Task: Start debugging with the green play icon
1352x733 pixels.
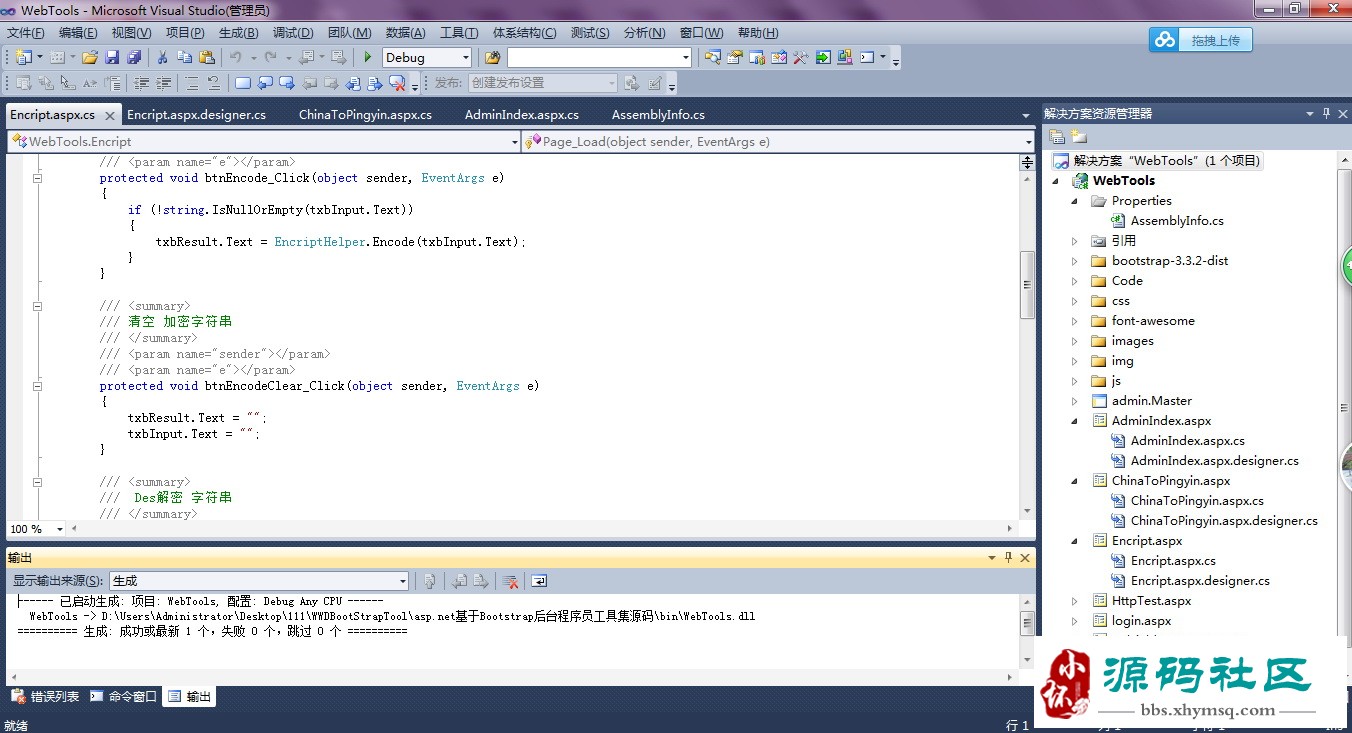Action: click(367, 57)
